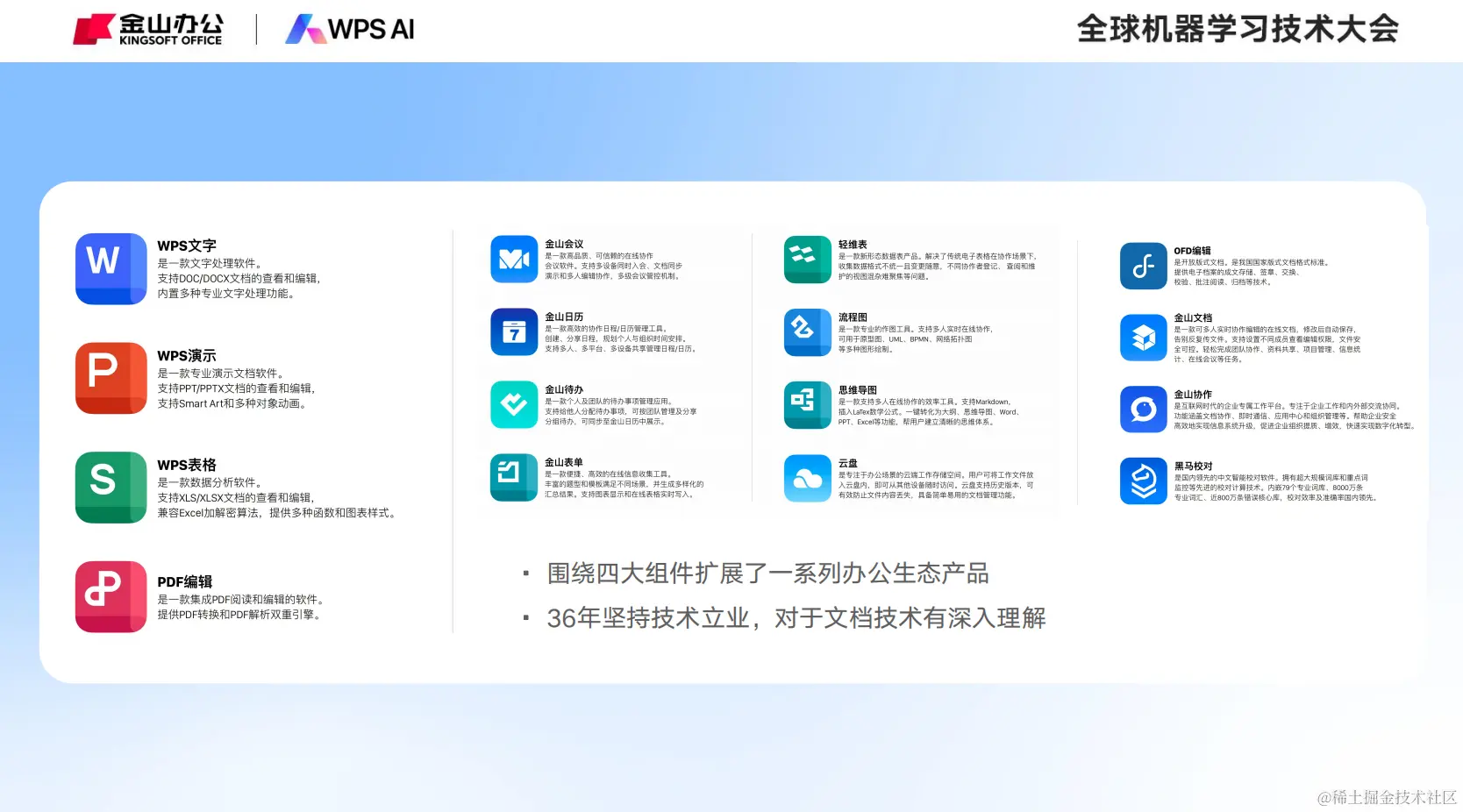This screenshot has height=812, width=1463.
Task: Click the WPS AI logo
Action: coord(350,29)
